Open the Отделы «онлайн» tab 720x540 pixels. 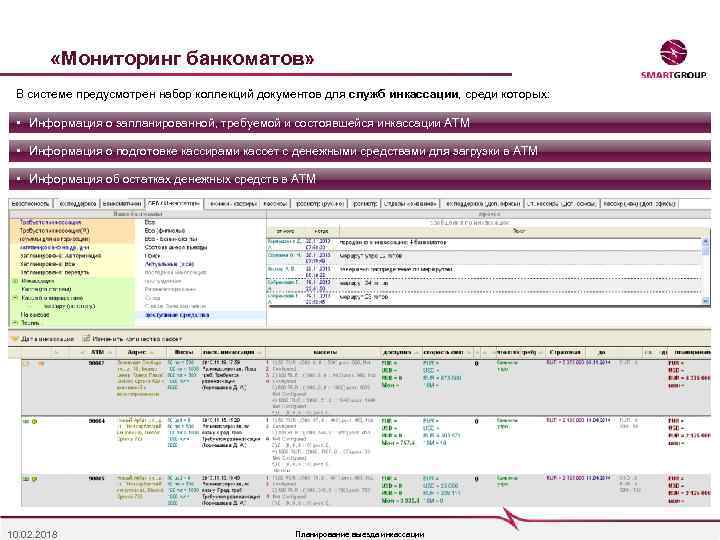point(410,203)
